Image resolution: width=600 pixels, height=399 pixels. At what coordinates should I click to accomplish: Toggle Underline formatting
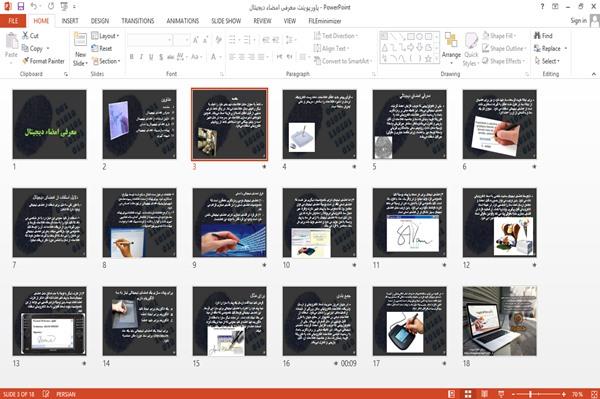point(151,57)
